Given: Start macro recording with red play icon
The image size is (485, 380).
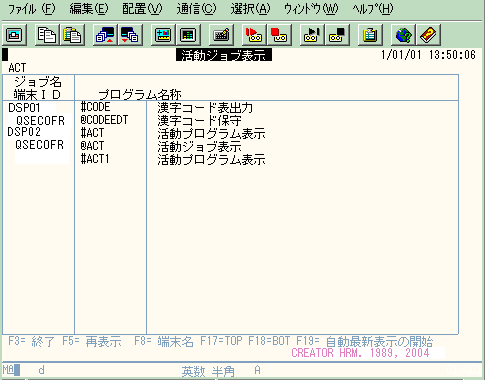Looking at the screenshot, I should (x=254, y=35).
